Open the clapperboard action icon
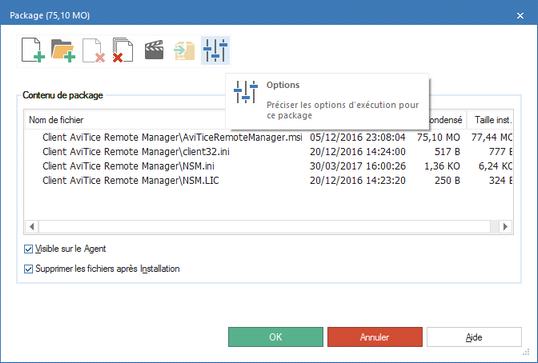The image size is (538, 363). click(154, 50)
